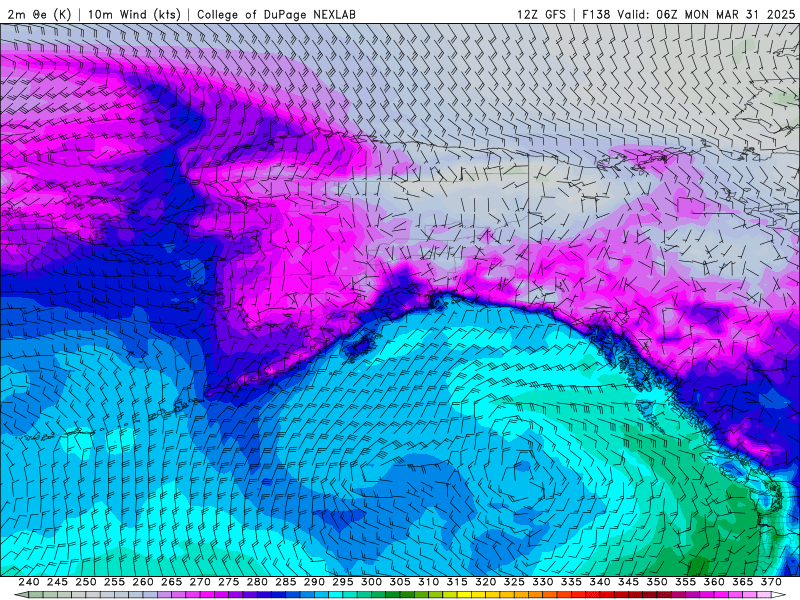Select the 355 value on the color scale
Screen dimensions: 800x600
point(686,582)
